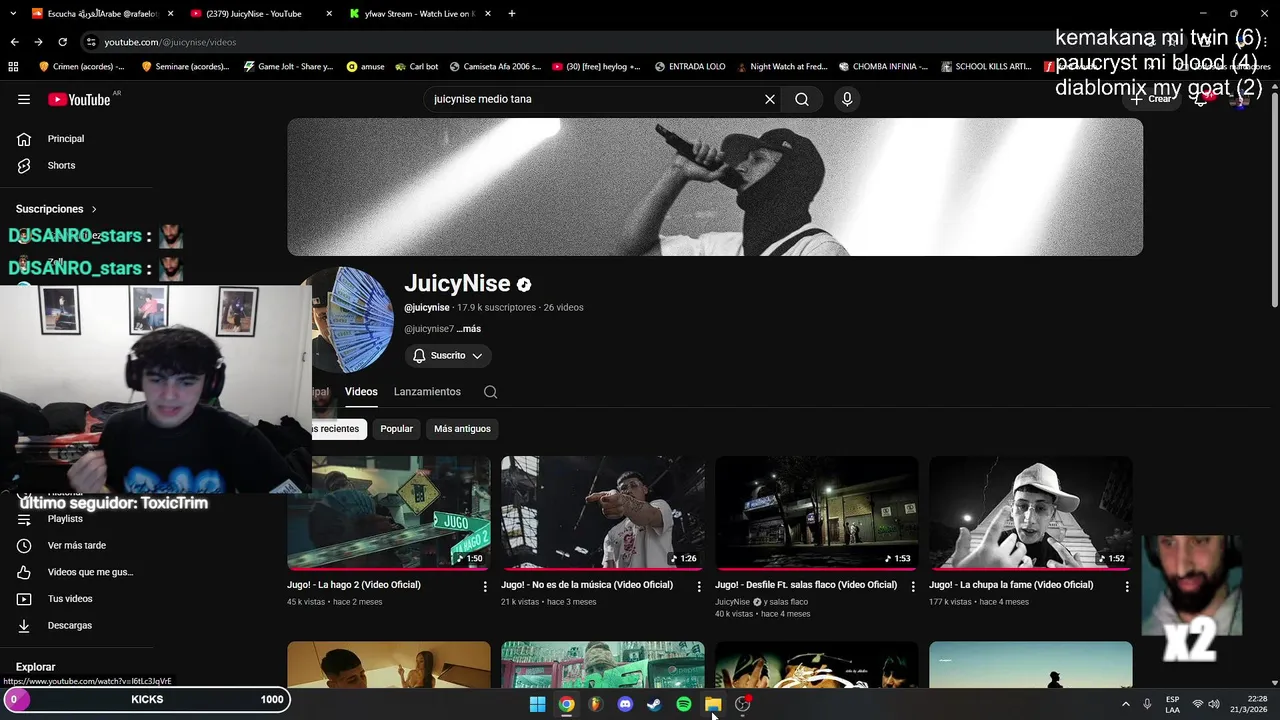
Task: Open the ENTRADA LOLO bookmark
Action: 690,67
